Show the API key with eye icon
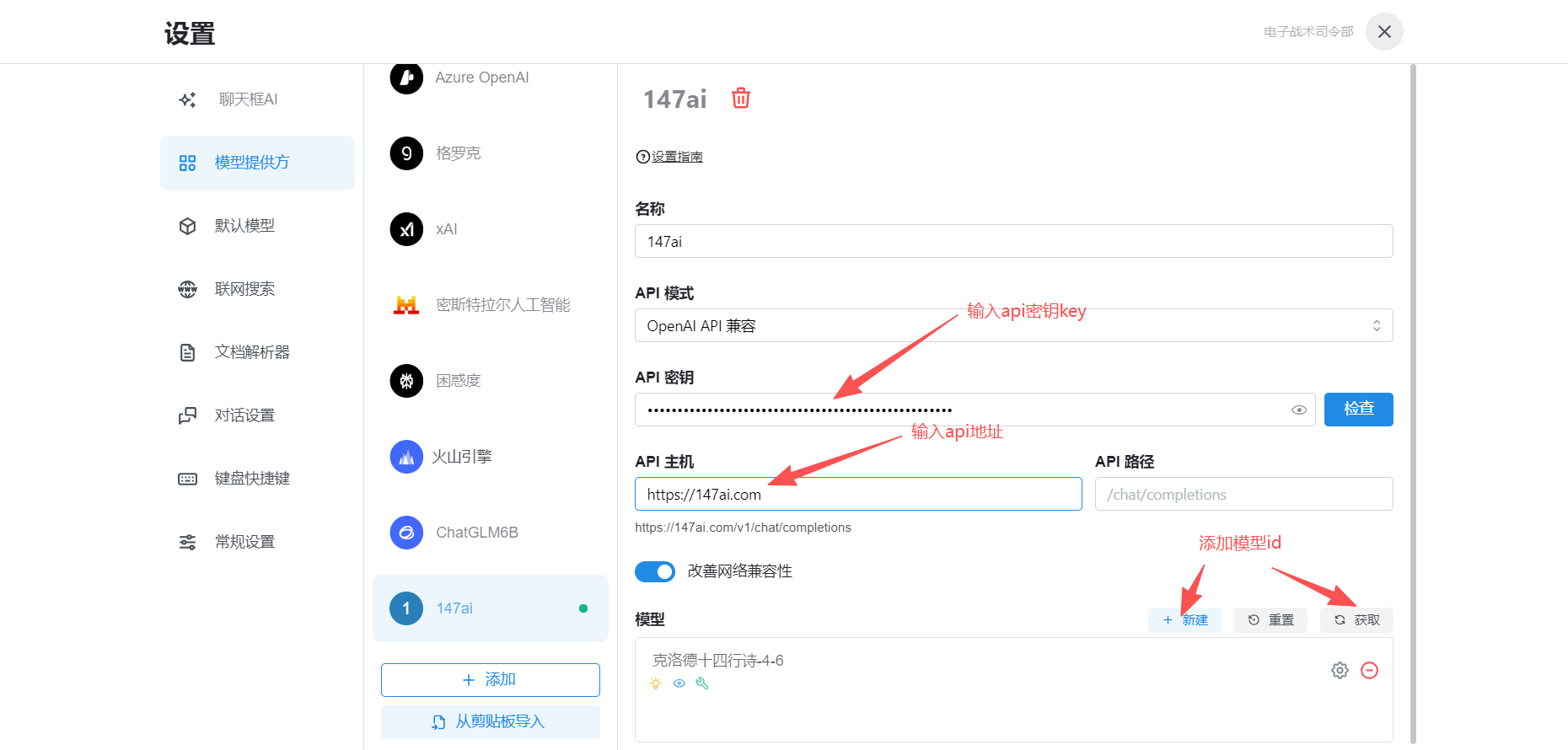1568x750 pixels. tap(1299, 410)
